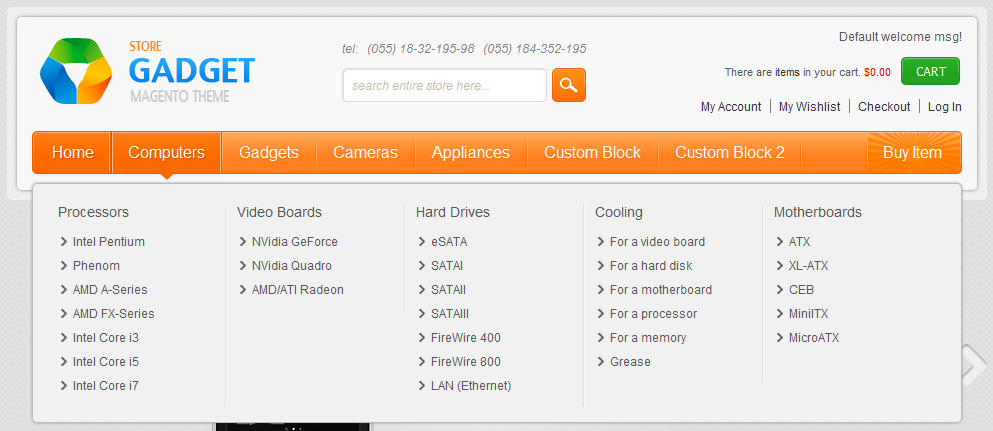The width and height of the screenshot is (993, 431).
Task: Select MiniITX motherboards
Action: tap(808, 314)
